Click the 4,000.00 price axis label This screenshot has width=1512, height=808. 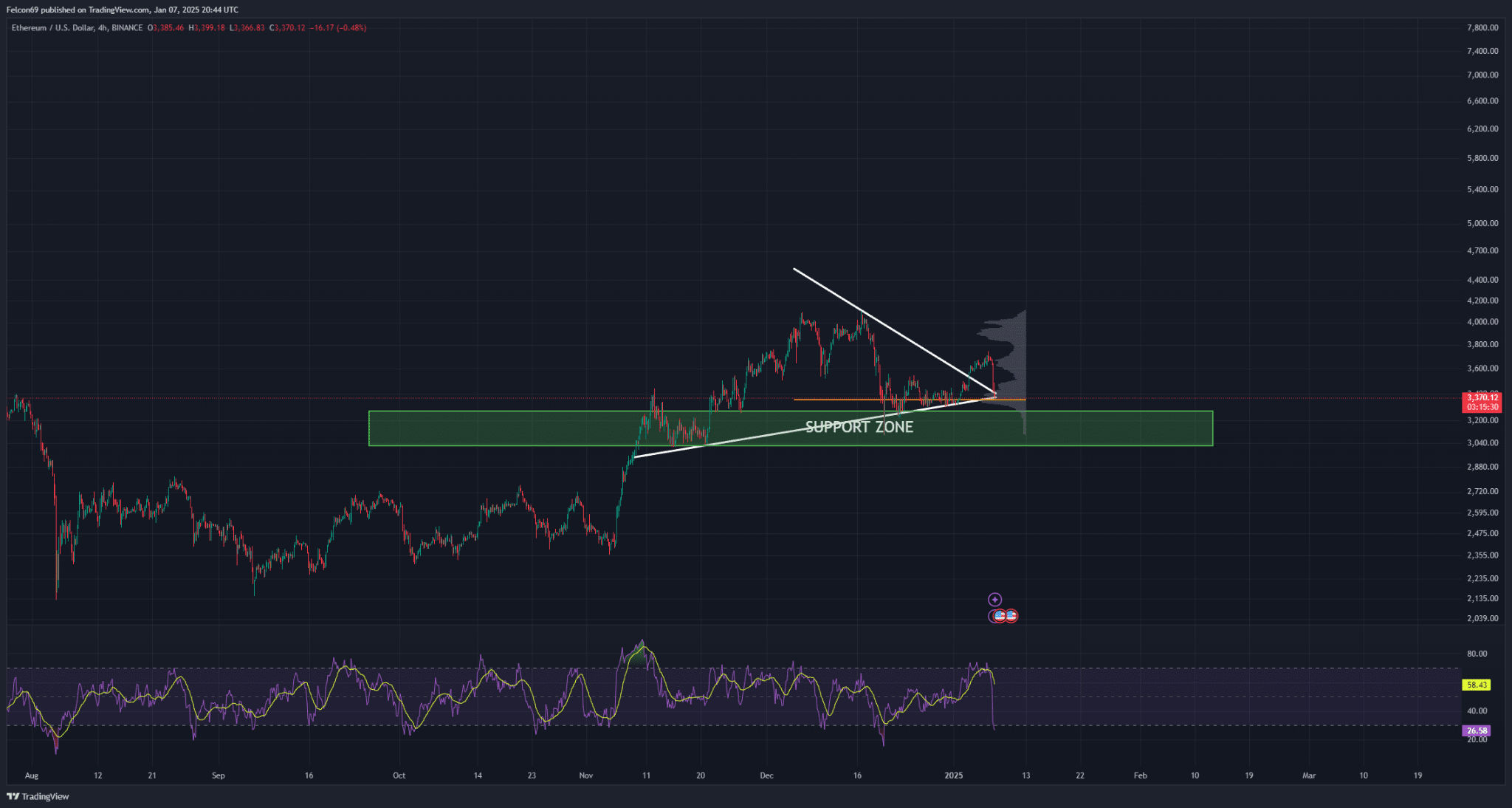click(1482, 322)
